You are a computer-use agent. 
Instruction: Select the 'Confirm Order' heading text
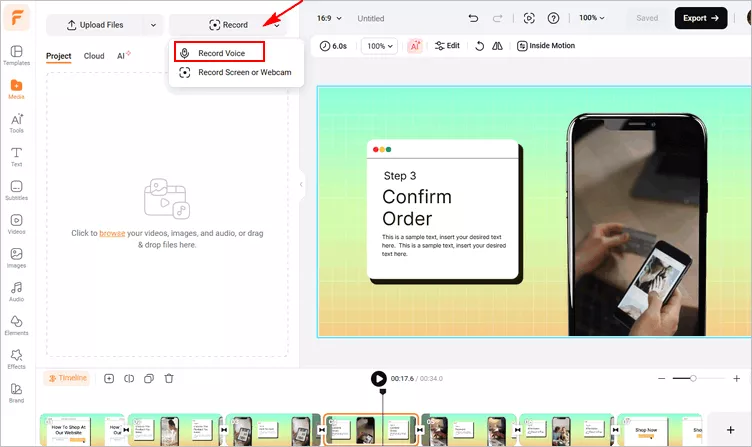417,208
